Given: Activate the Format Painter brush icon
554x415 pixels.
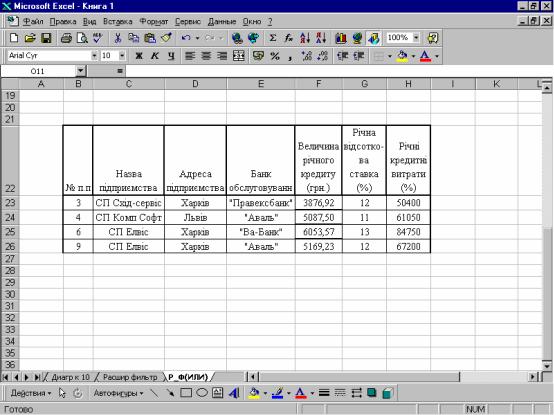Looking at the screenshot, I should pyautogui.click(x=166, y=38).
